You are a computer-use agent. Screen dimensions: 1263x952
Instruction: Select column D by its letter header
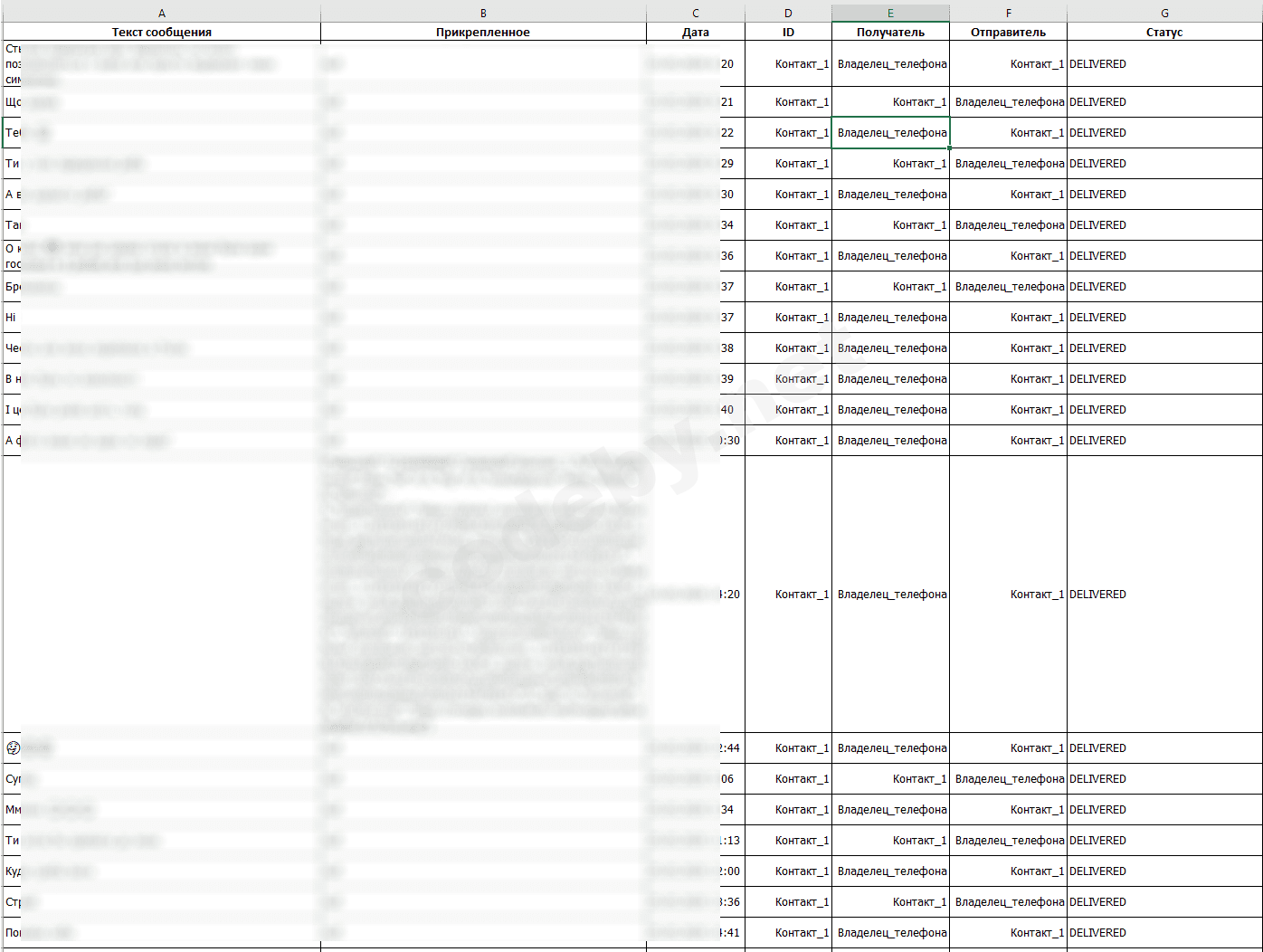(x=788, y=13)
